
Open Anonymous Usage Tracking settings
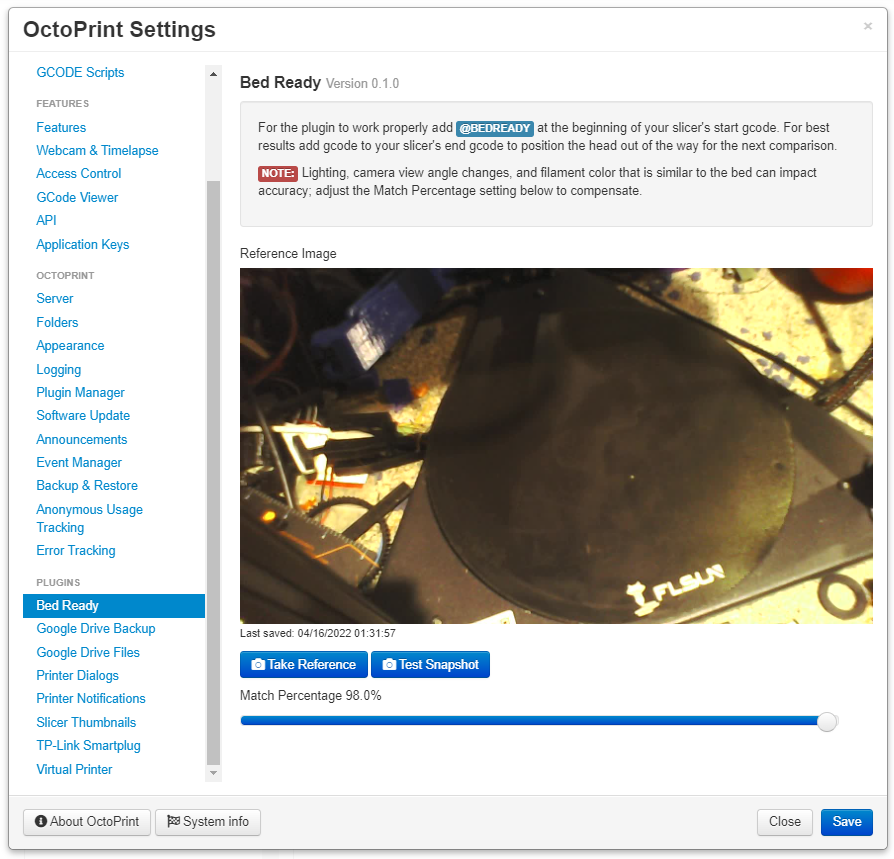pos(90,518)
